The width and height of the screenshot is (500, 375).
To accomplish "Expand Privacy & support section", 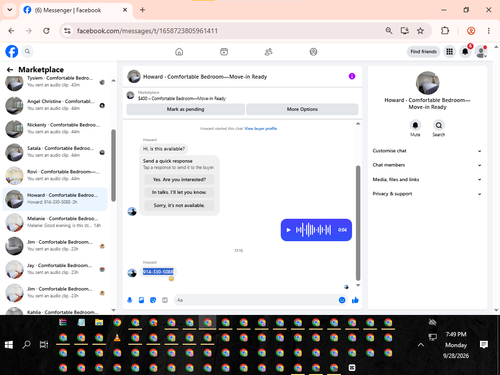I will point(427,194).
